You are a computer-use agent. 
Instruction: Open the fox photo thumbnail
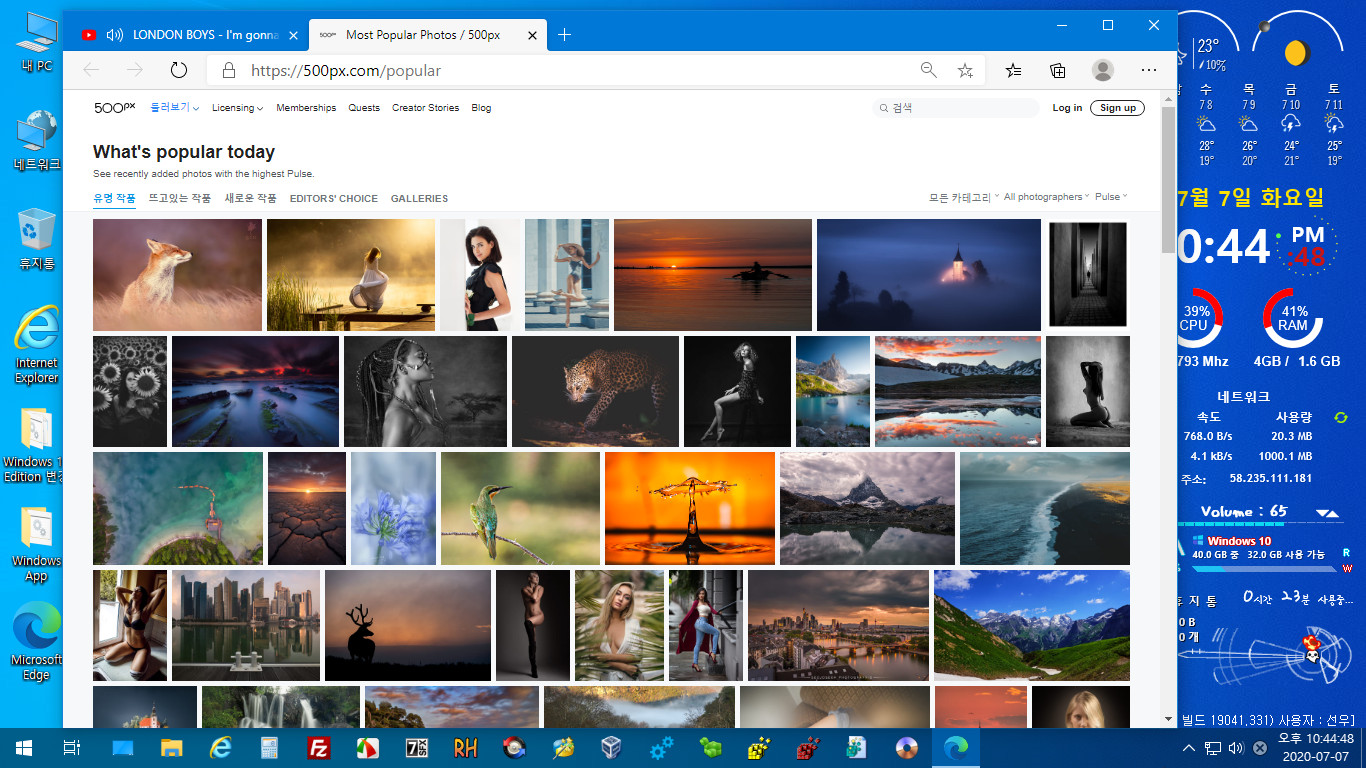click(177, 275)
